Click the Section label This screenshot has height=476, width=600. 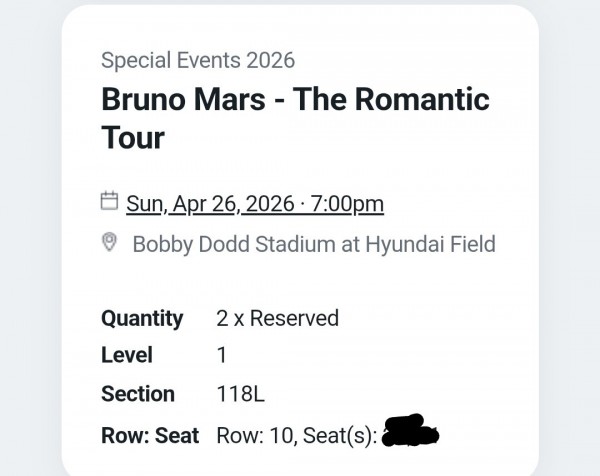pyautogui.click(x=138, y=394)
